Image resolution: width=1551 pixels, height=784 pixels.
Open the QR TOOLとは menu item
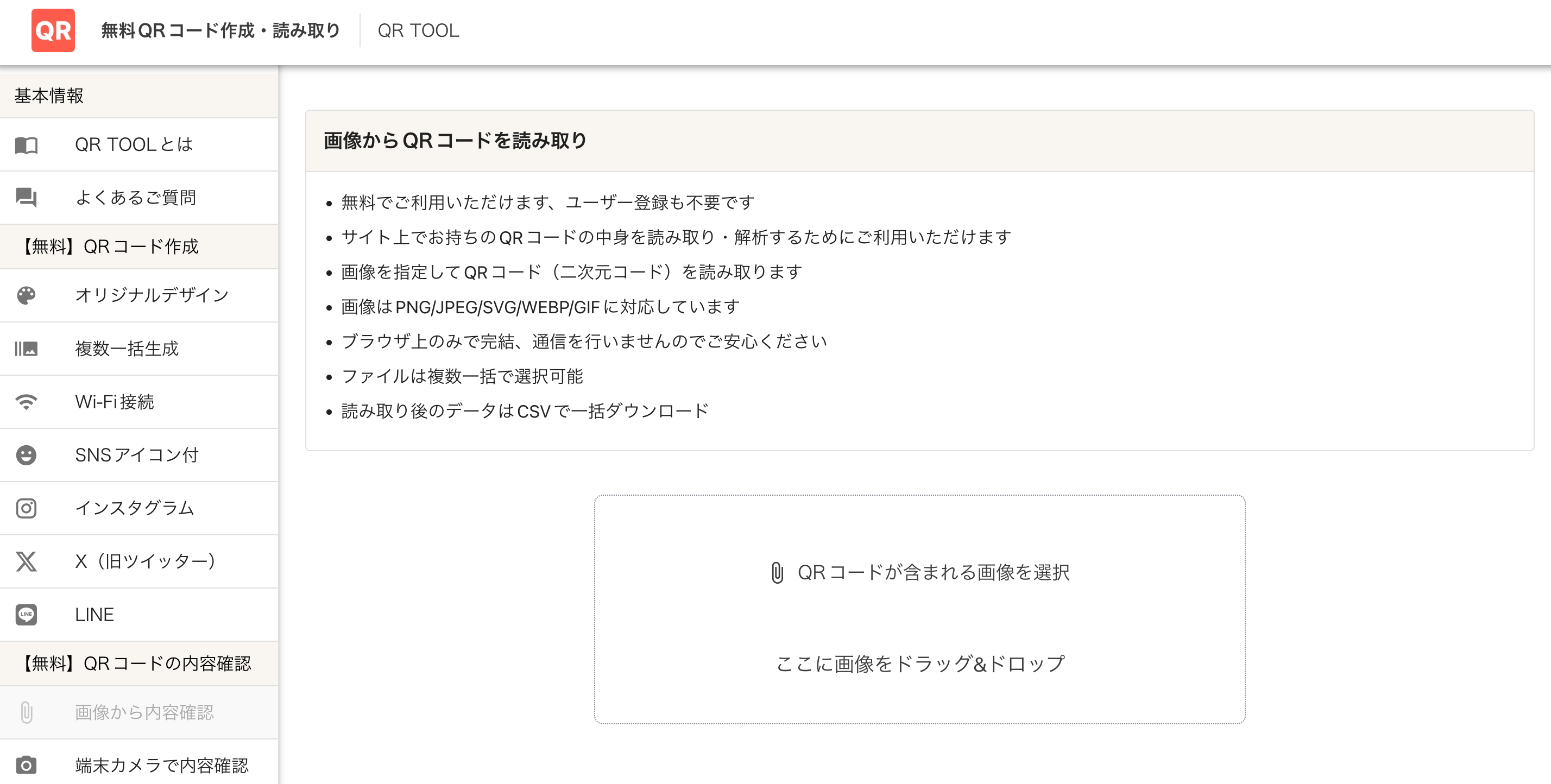(x=134, y=144)
